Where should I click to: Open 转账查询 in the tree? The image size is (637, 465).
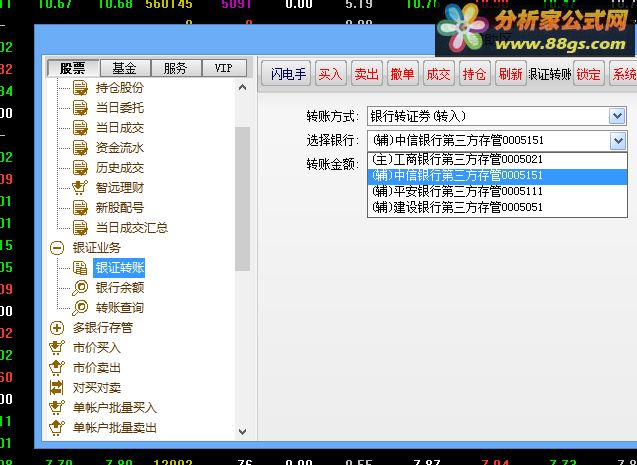tap(120, 307)
